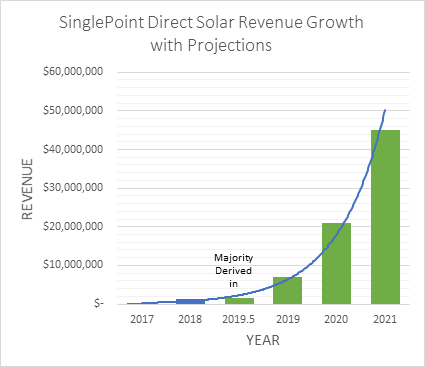Viewport: 425px width, 367px height.
Task: Click the $60,000,000 axis label
Action: (x=73, y=71)
